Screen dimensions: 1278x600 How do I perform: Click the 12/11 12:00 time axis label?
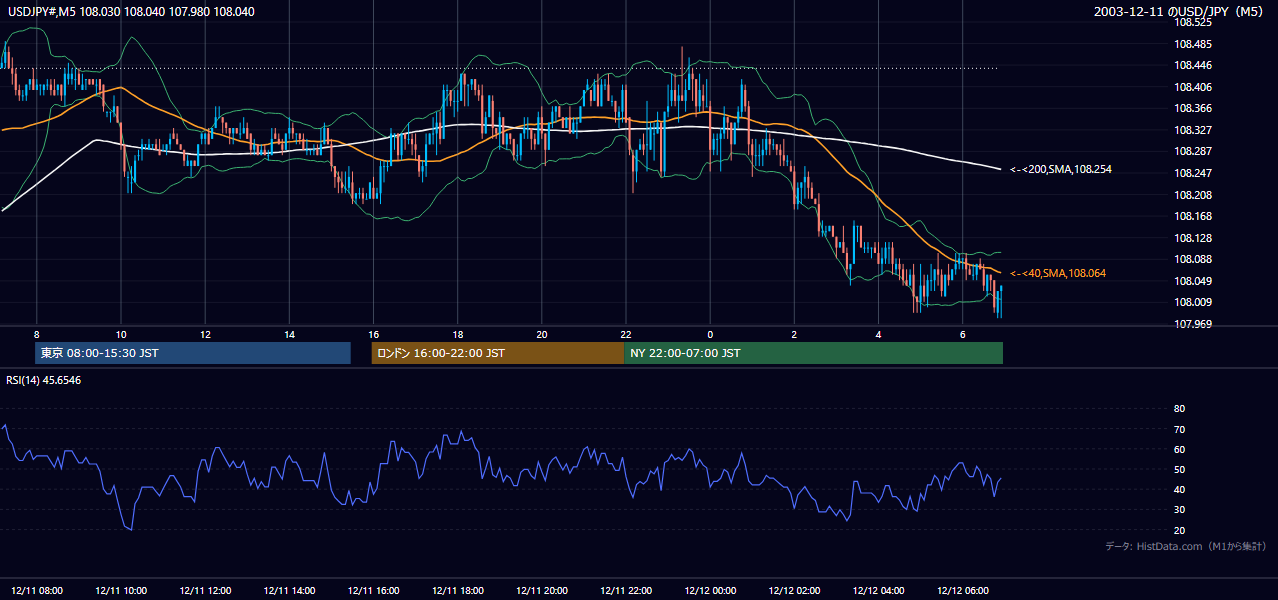pyautogui.click(x=205, y=591)
